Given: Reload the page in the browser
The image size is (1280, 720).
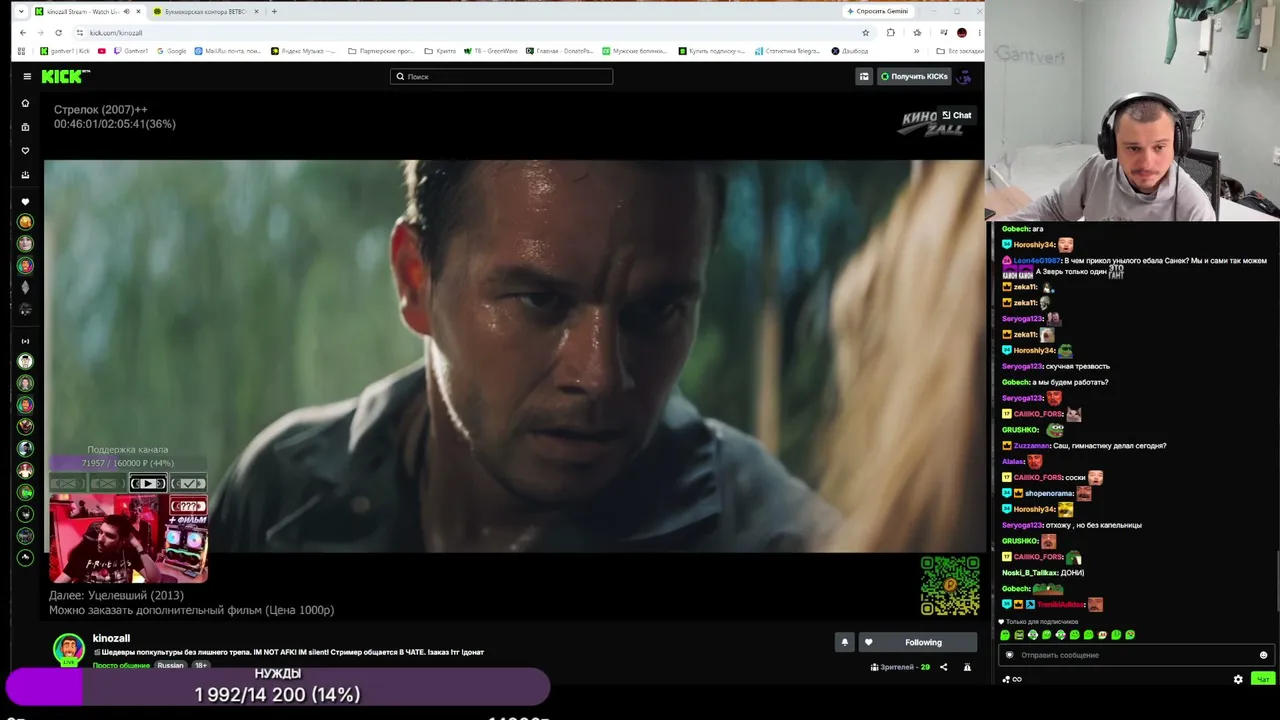Looking at the screenshot, I should [x=58, y=32].
